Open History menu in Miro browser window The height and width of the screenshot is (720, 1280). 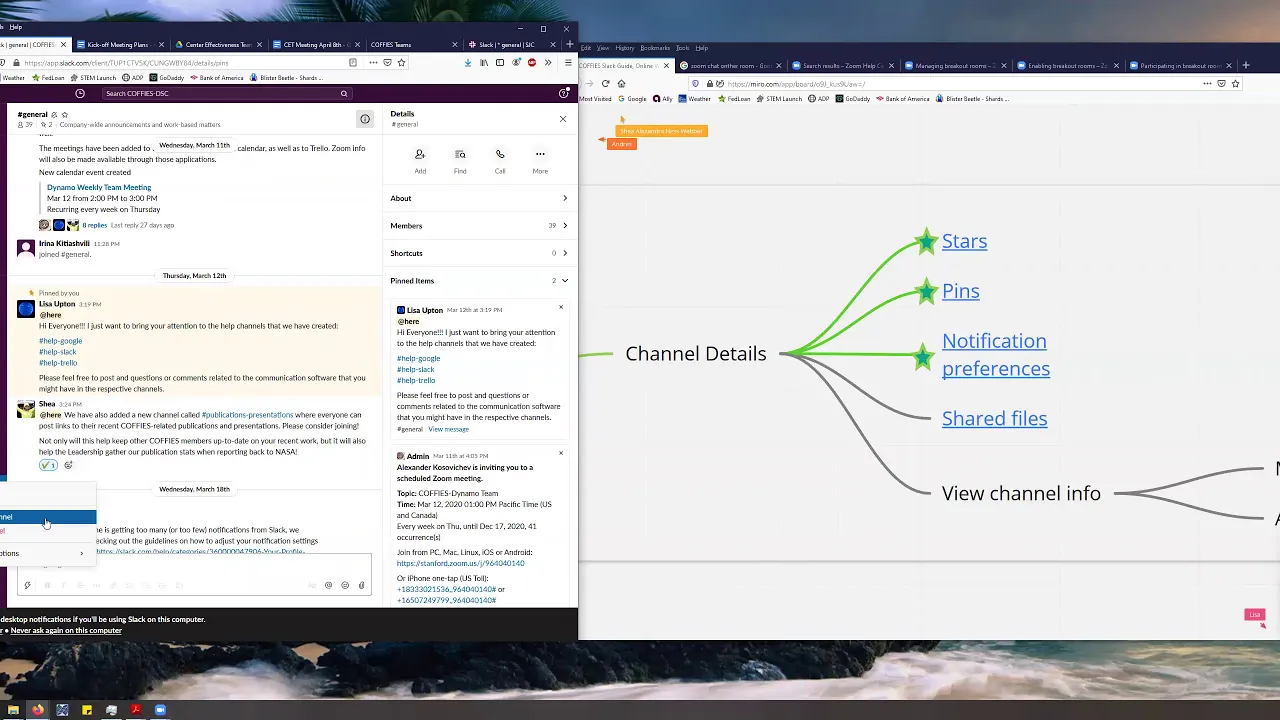point(625,48)
